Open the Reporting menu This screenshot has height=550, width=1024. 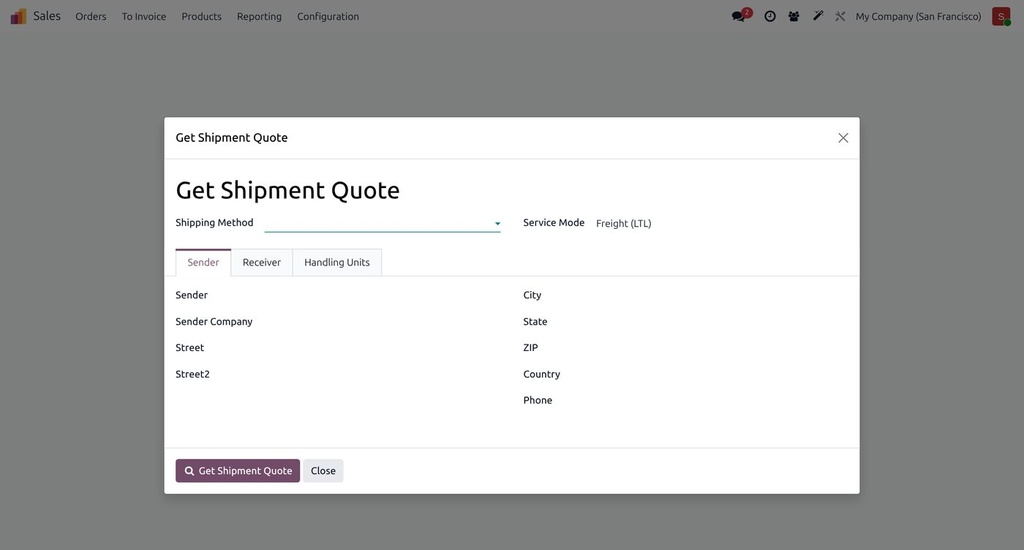[259, 16]
